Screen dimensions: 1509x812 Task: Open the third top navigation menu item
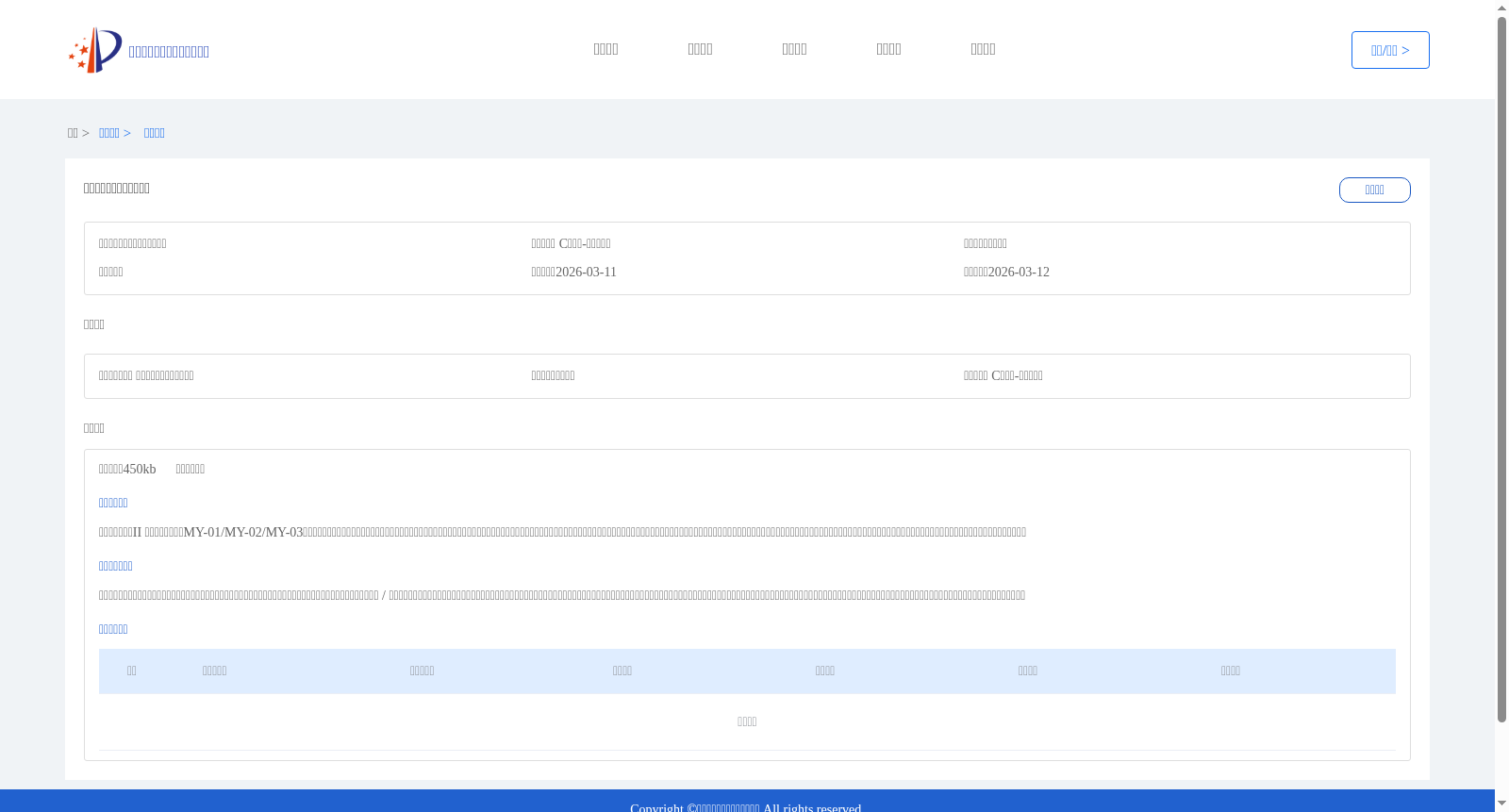pyautogui.click(x=794, y=49)
